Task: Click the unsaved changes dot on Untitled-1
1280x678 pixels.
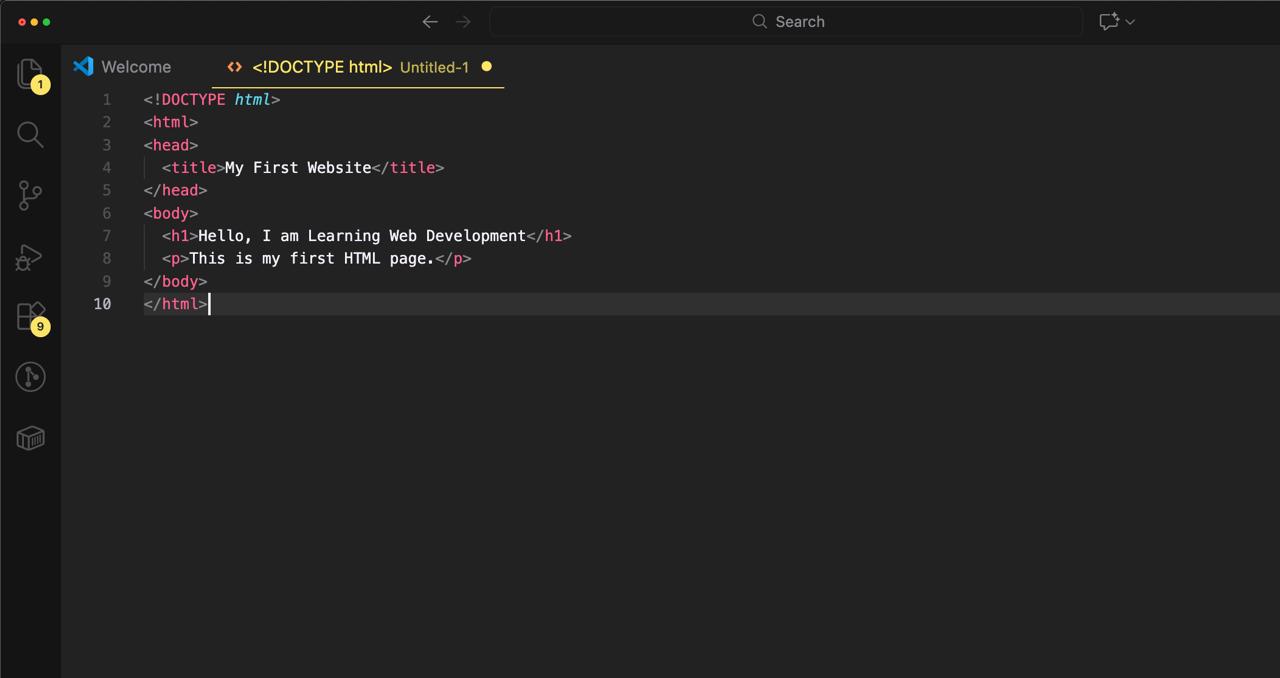Action: (x=487, y=66)
